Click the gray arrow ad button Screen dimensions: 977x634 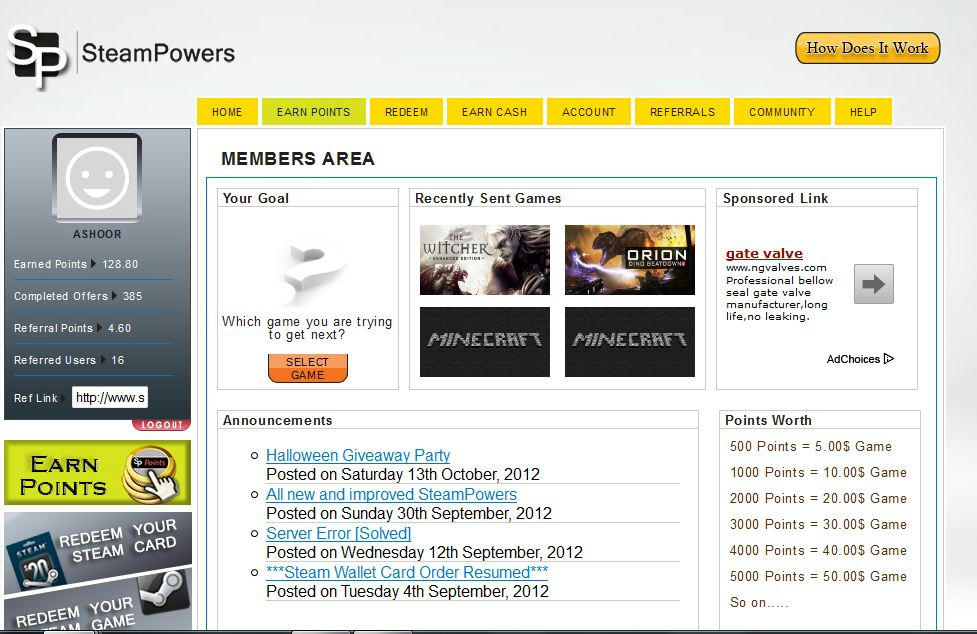click(x=874, y=284)
